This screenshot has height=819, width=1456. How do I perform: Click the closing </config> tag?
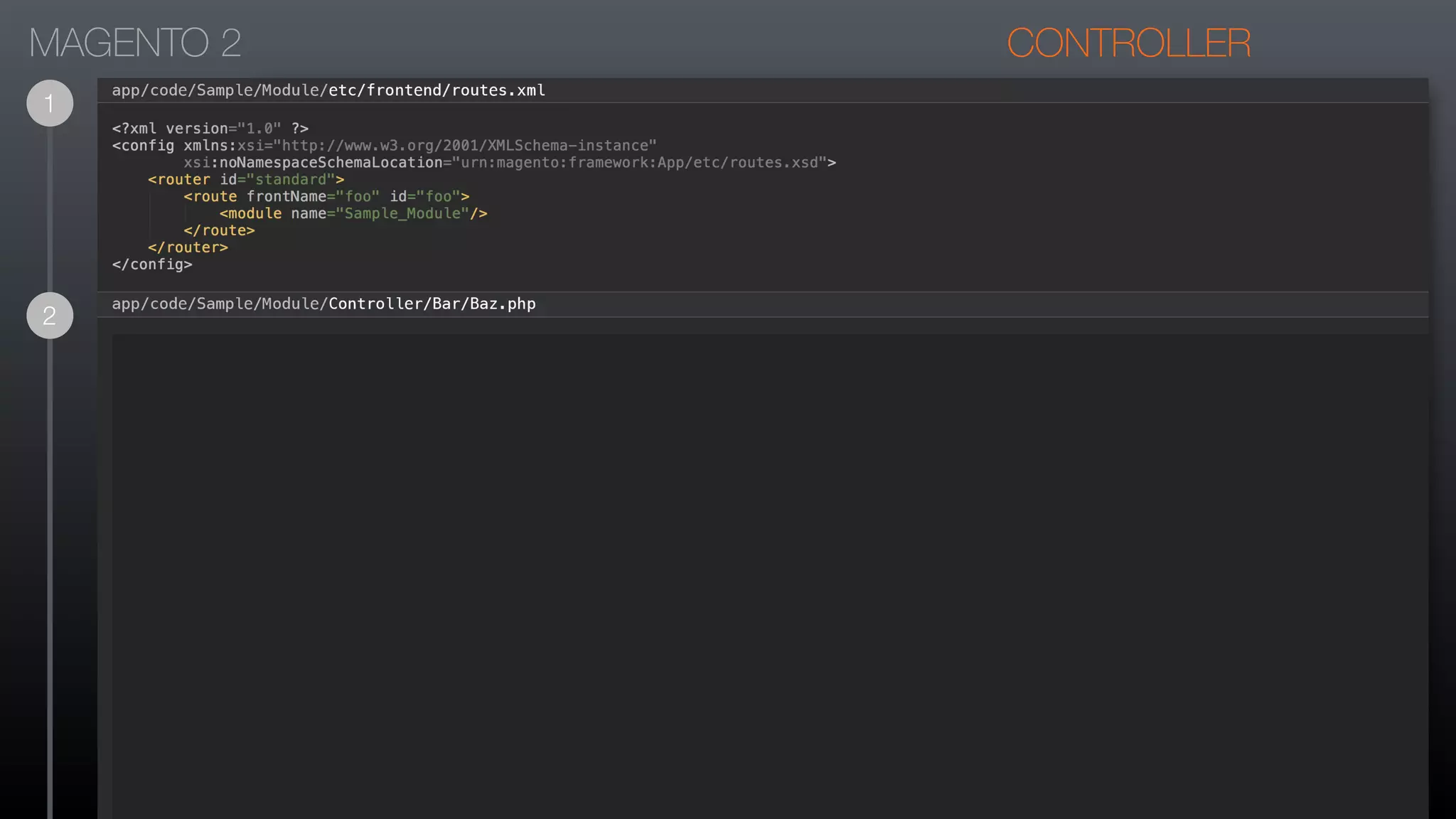pos(152,264)
